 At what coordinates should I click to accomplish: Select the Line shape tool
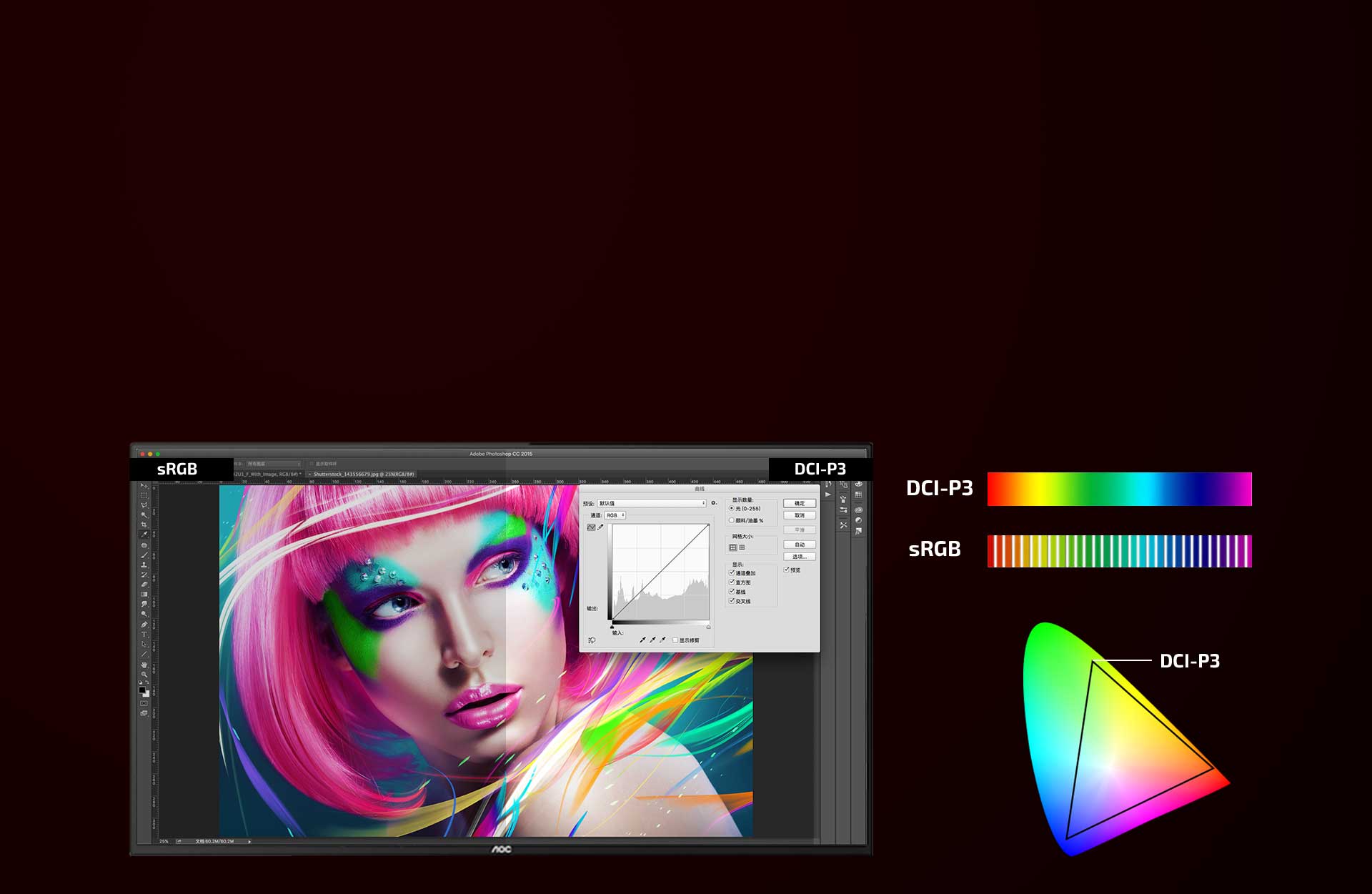coord(144,654)
